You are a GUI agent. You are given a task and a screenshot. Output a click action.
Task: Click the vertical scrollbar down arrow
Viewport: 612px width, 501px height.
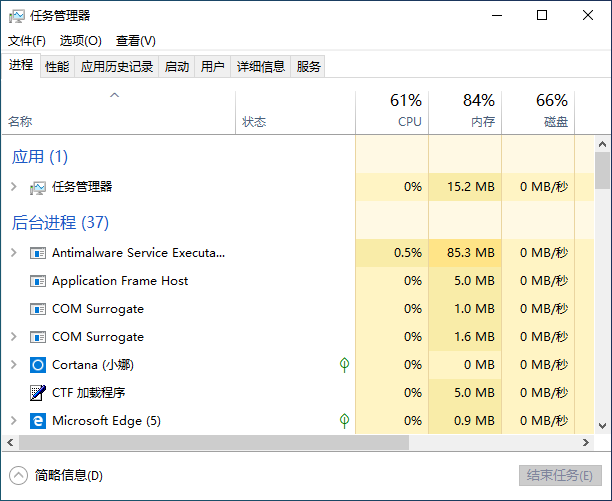tap(602, 425)
